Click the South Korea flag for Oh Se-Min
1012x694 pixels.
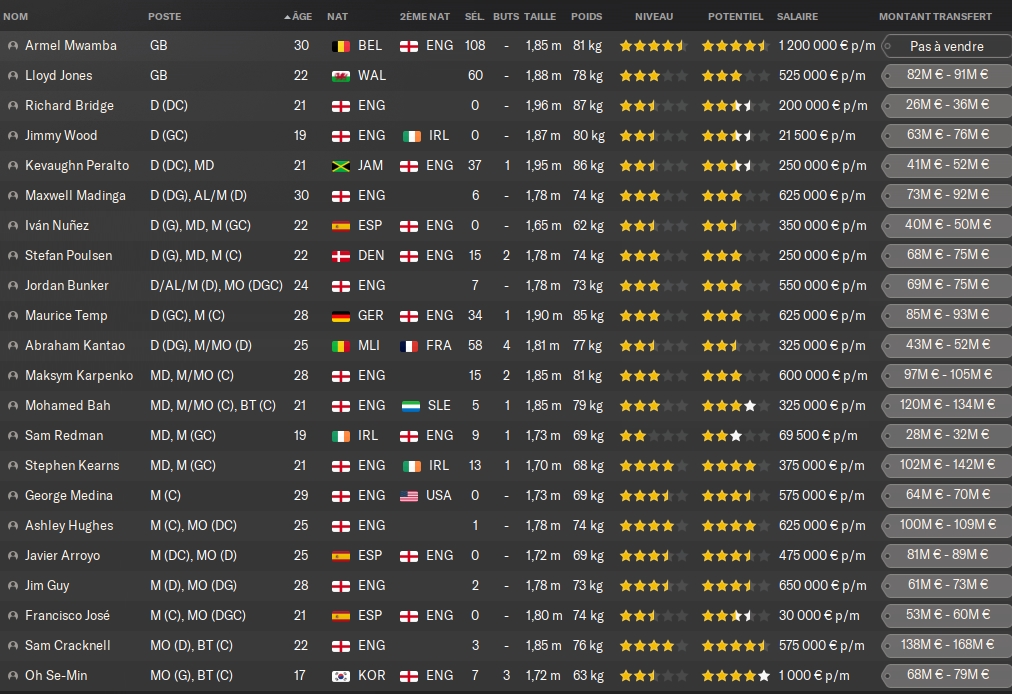tap(340, 676)
